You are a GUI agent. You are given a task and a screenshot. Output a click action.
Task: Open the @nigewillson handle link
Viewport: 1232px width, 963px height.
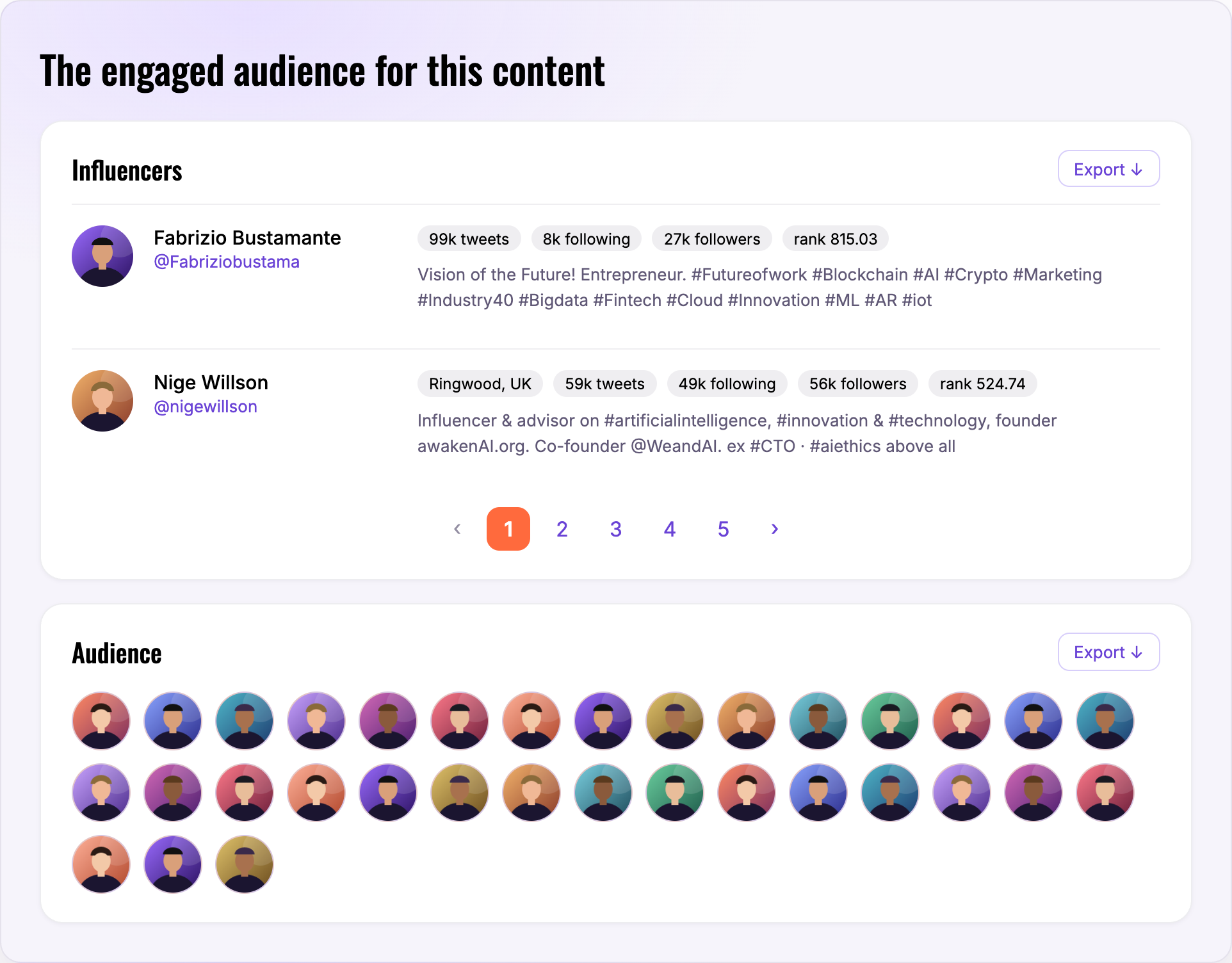(x=206, y=407)
